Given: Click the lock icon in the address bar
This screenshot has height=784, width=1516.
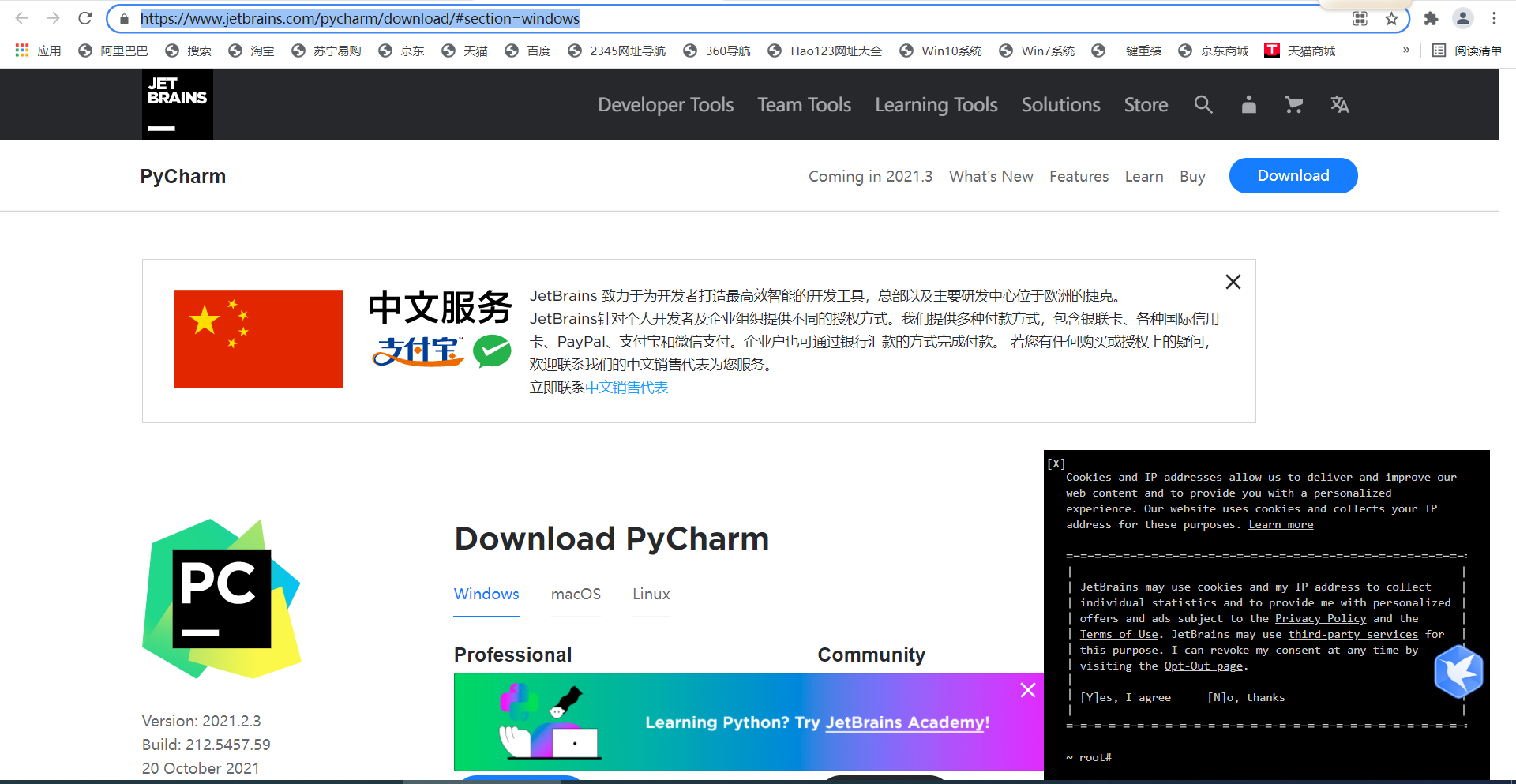Looking at the screenshot, I should click(x=124, y=19).
